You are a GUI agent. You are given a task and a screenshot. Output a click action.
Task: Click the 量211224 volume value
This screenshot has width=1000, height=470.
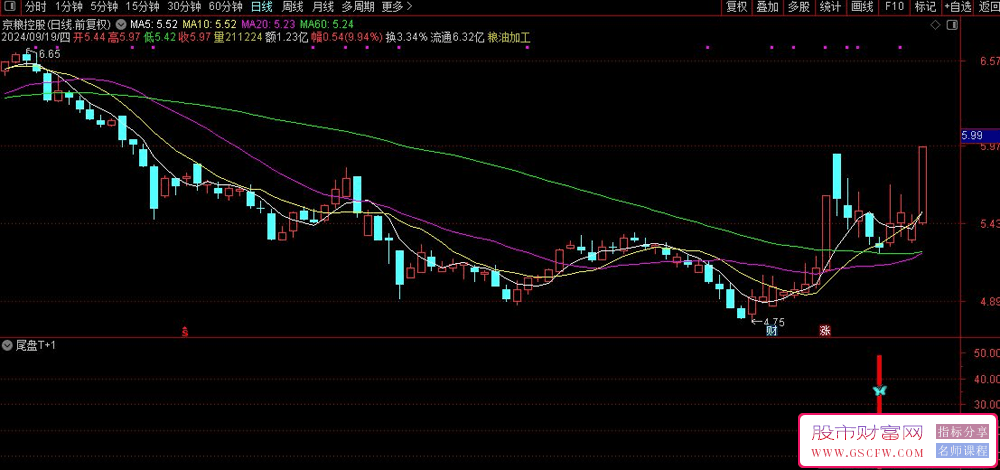click(238, 37)
